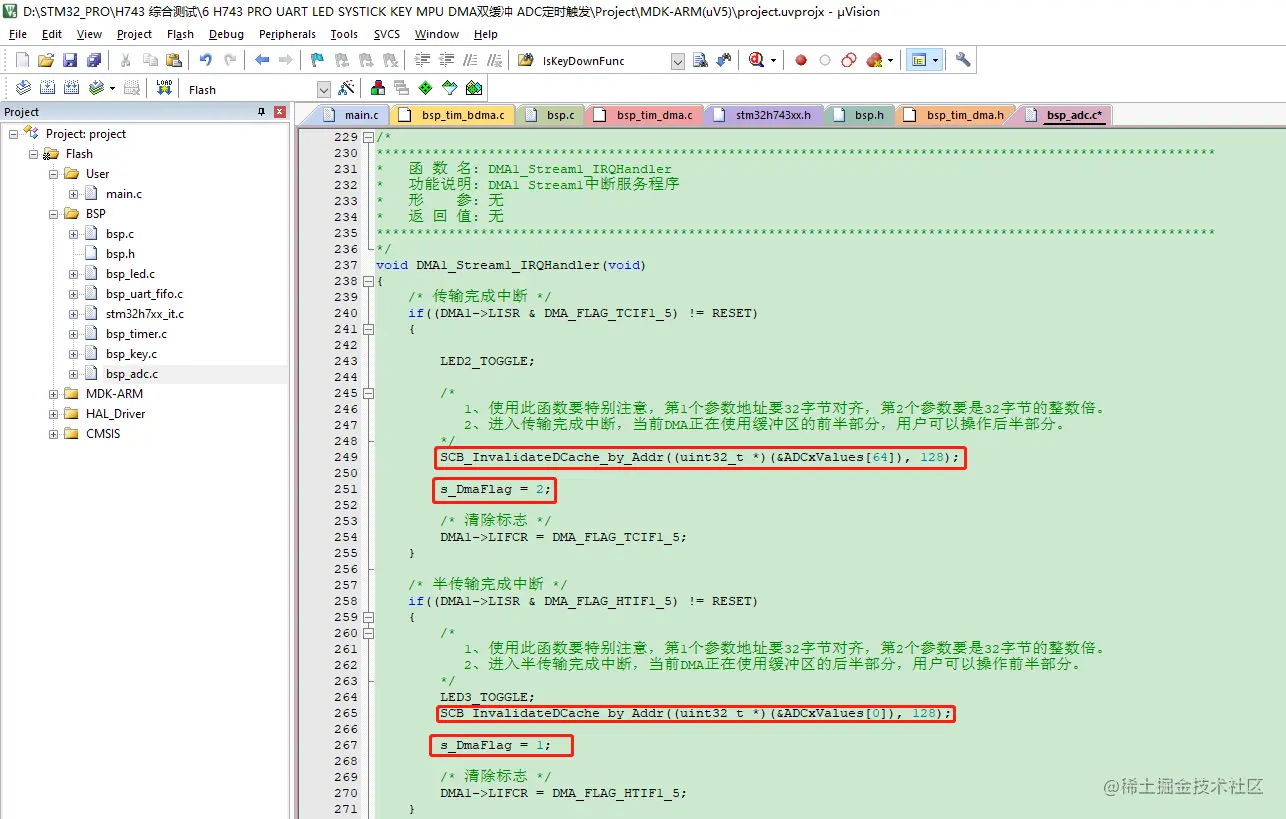Open the window layout dropdown button
This screenshot has height=819, width=1286.
click(x=924, y=60)
